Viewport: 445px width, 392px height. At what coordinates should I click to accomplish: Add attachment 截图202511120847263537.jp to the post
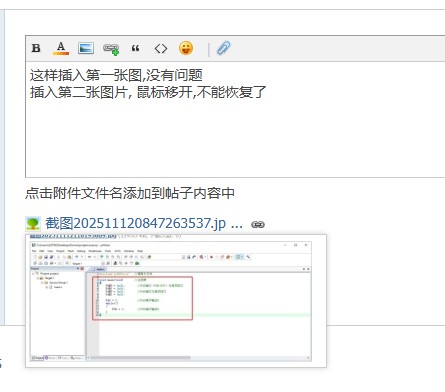144,223
